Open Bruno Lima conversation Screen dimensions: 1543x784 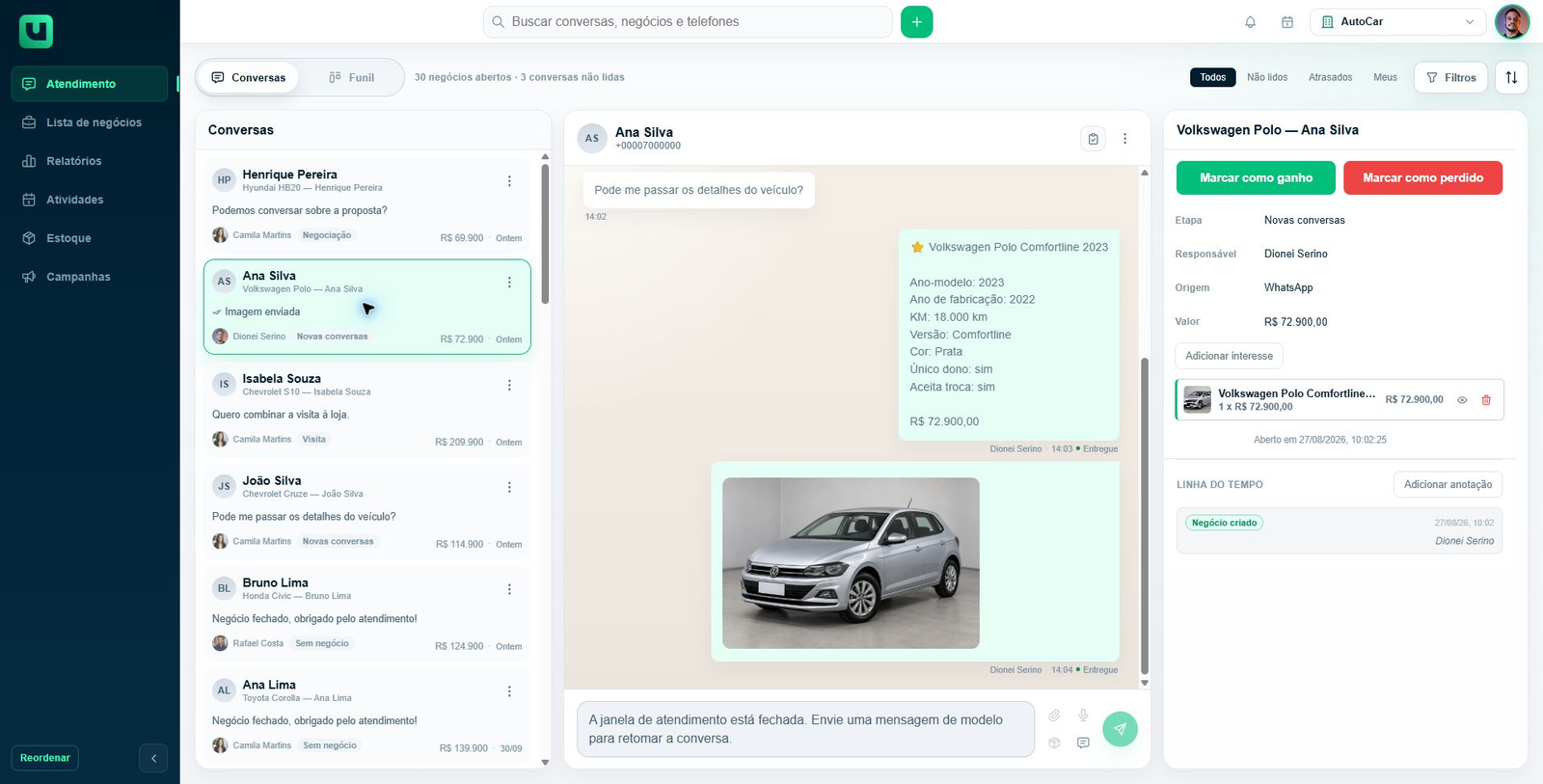[x=366, y=611]
